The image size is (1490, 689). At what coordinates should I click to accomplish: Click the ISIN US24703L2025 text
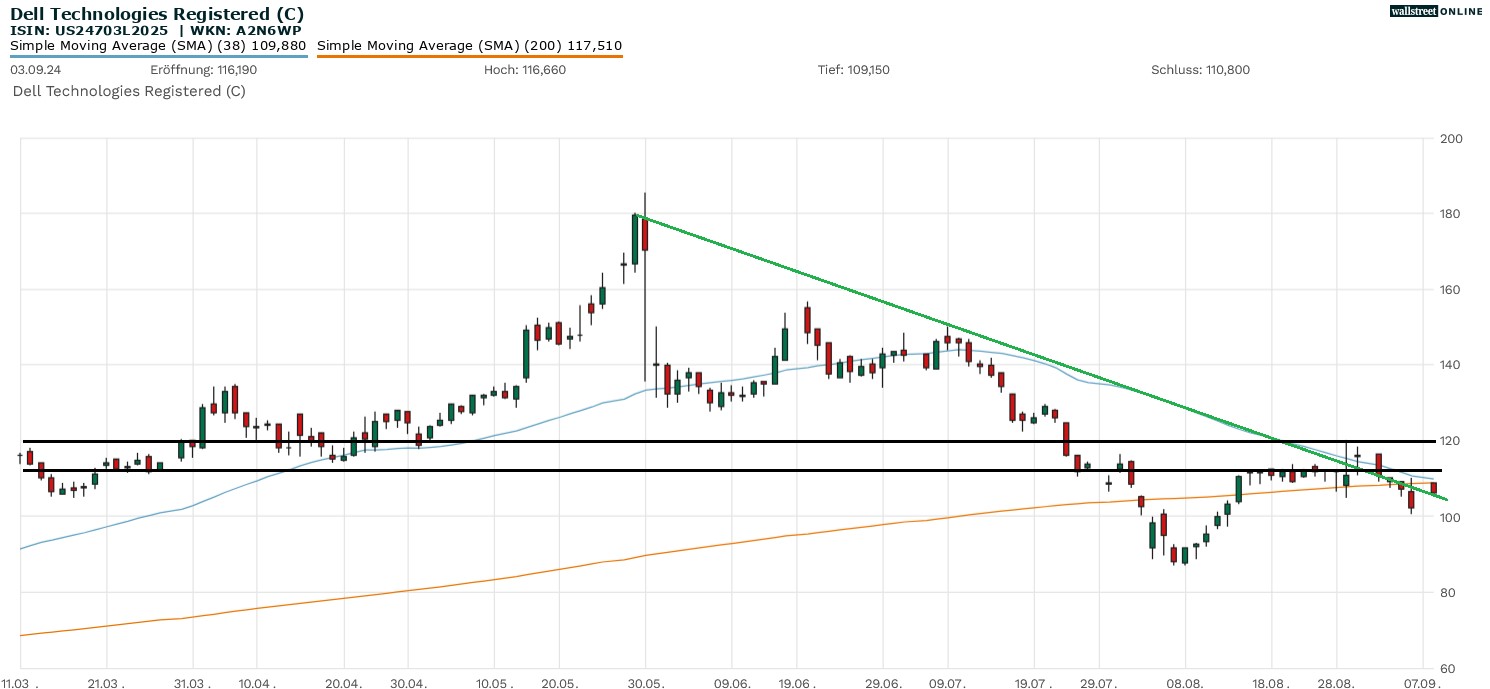tap(89, 30)
